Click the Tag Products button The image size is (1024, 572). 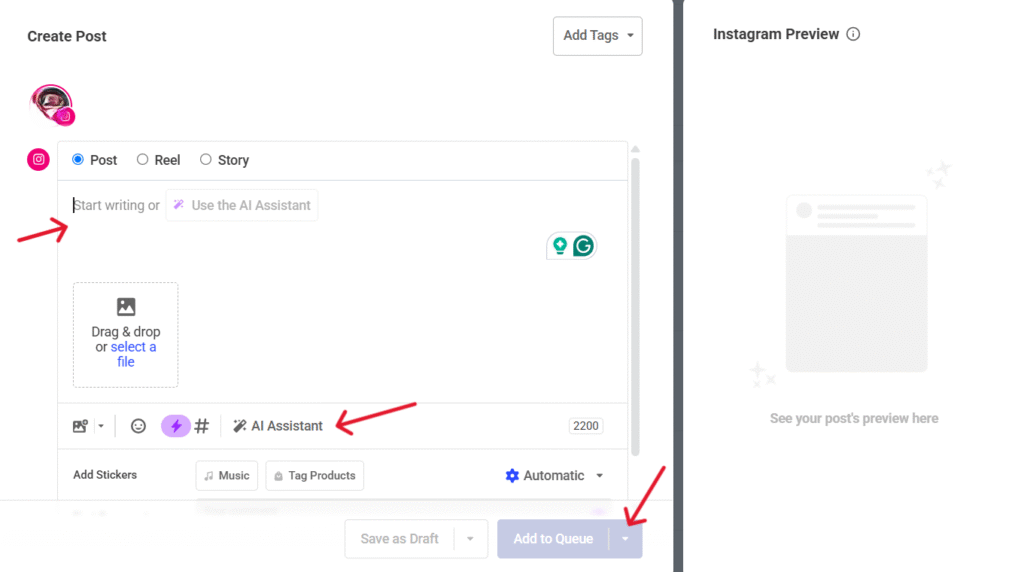click(314, 476)
